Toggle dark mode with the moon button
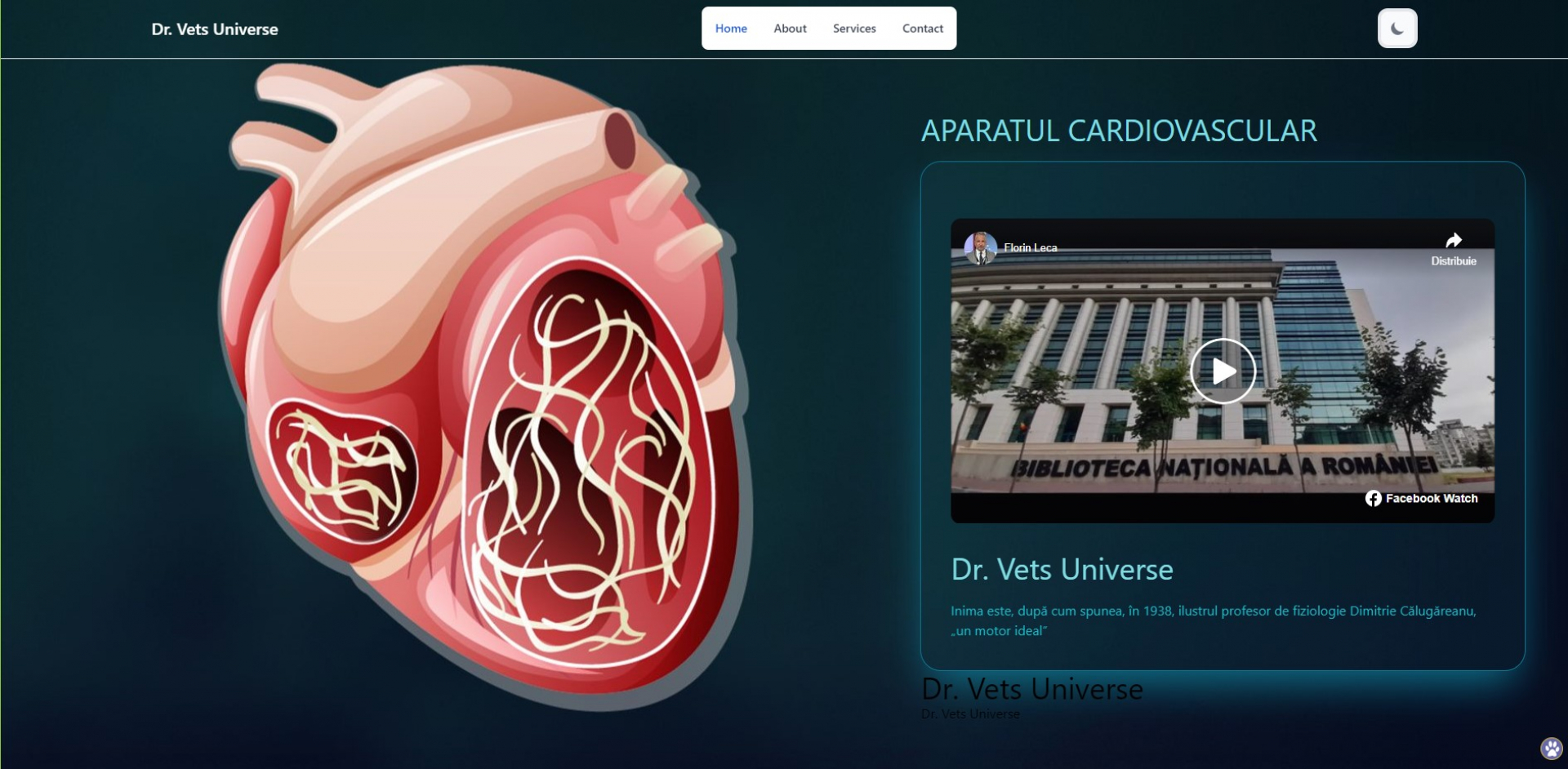This screenshot has height=769, width=1568. [1396, 29]
